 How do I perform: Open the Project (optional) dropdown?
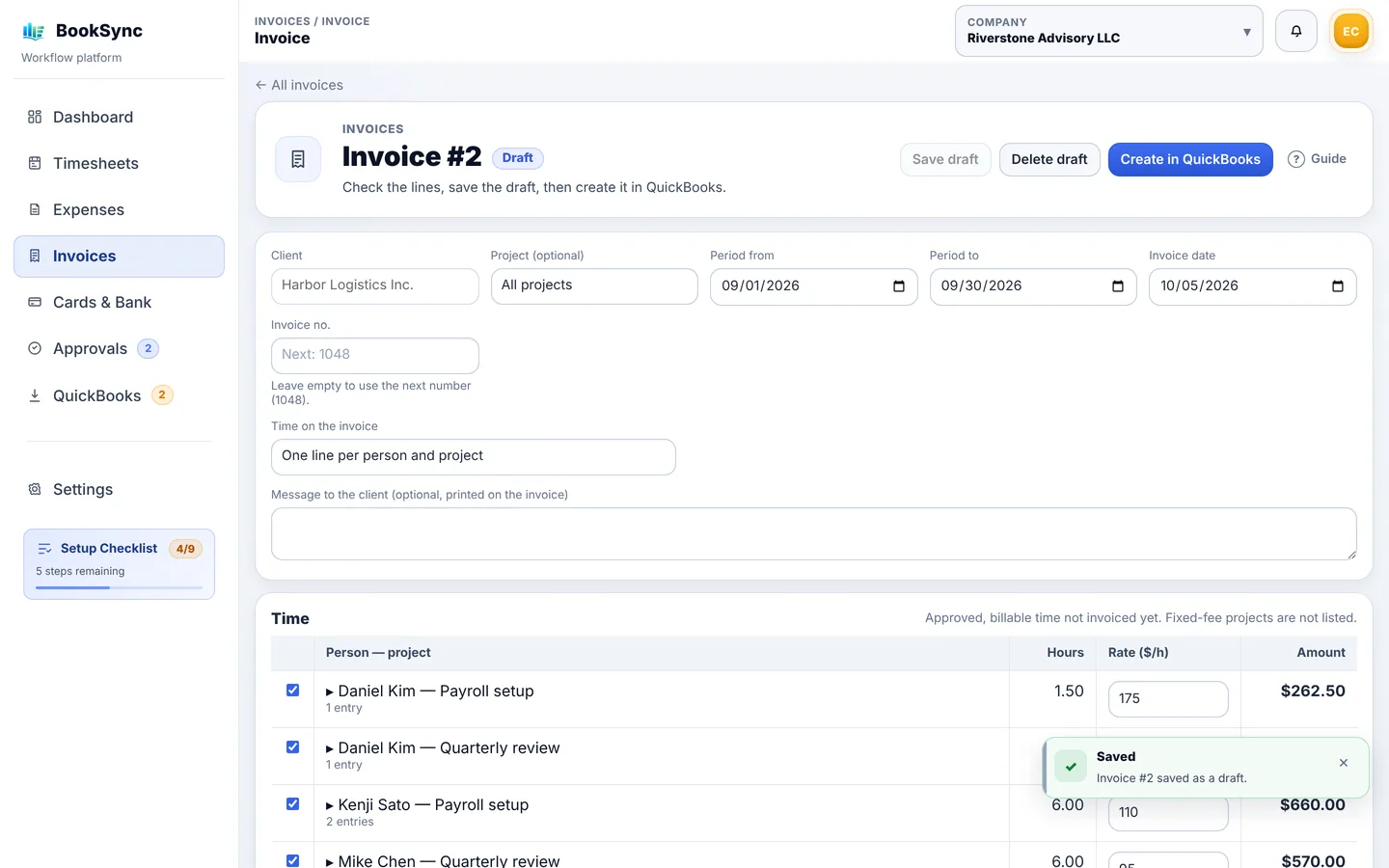[x=594, y=286]
